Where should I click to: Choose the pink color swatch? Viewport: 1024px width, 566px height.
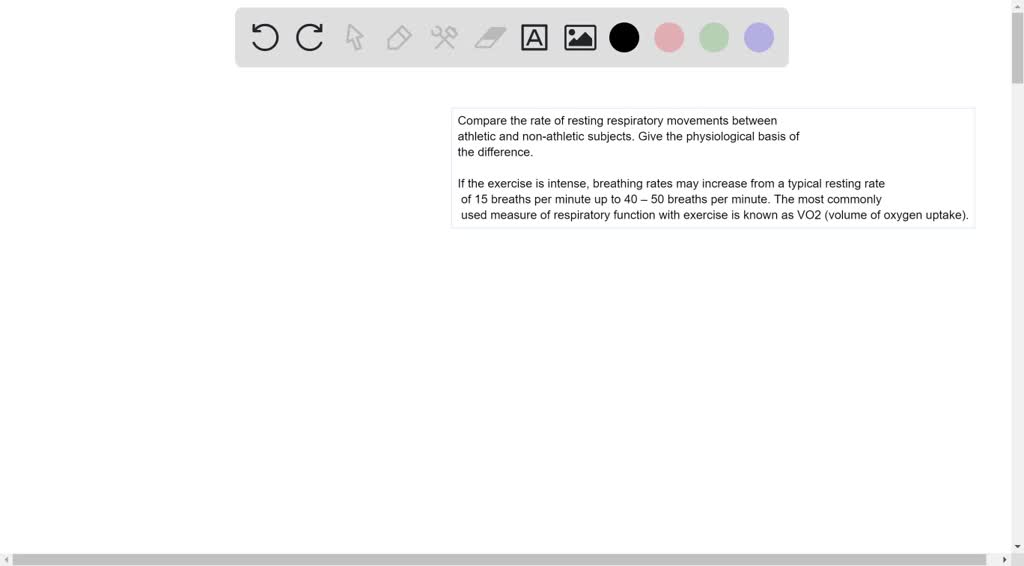coord(669,38)
